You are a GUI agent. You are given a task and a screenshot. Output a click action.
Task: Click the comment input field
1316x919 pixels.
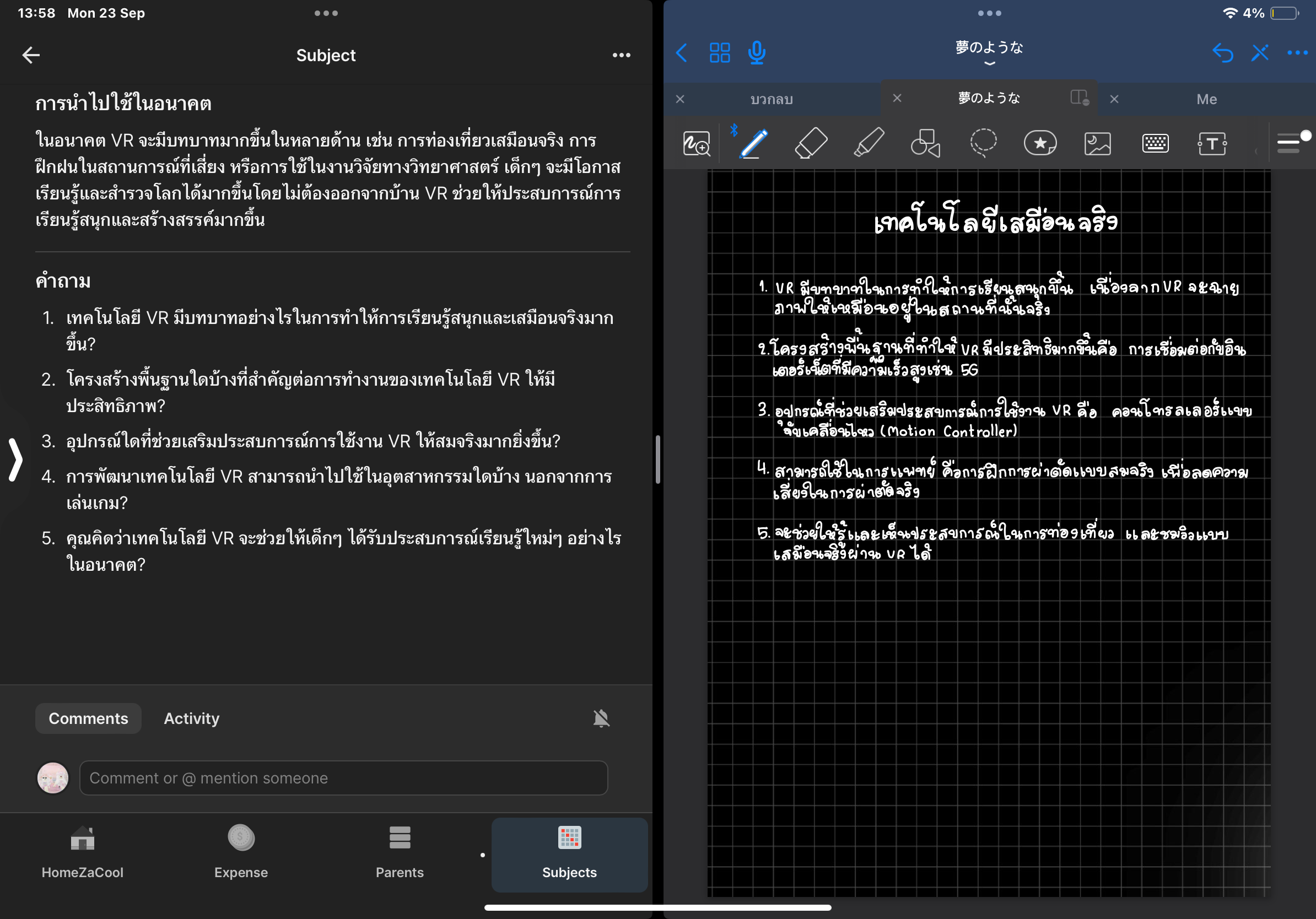click(x=343, y=778)
